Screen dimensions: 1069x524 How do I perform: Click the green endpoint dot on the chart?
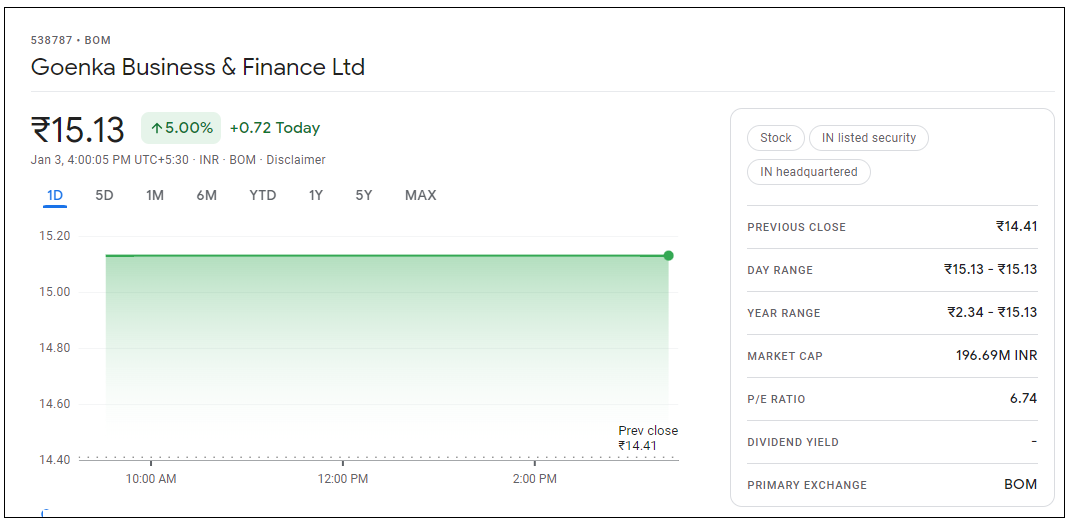(668, 256)
